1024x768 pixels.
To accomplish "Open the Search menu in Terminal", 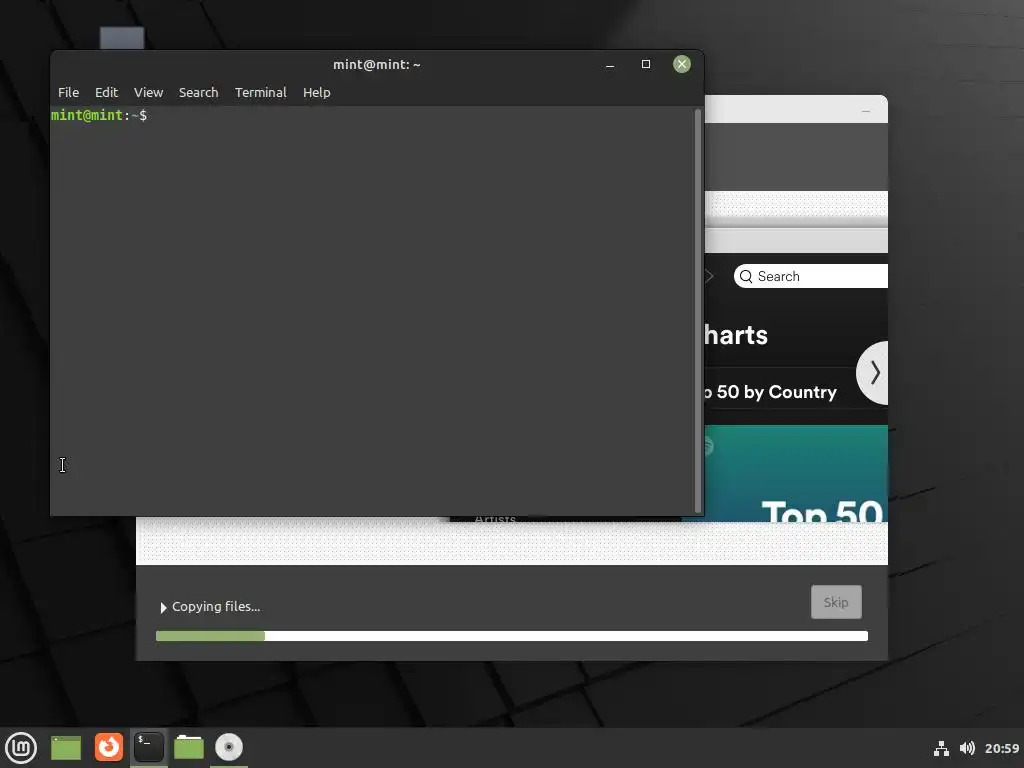I will click(x=199, y=92).
